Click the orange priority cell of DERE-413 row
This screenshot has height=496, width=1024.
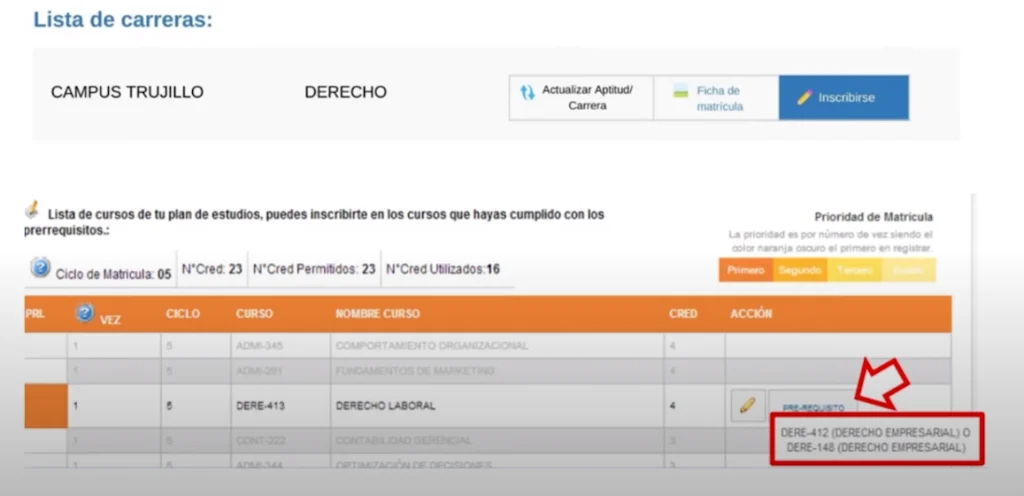tap(45, 406)
